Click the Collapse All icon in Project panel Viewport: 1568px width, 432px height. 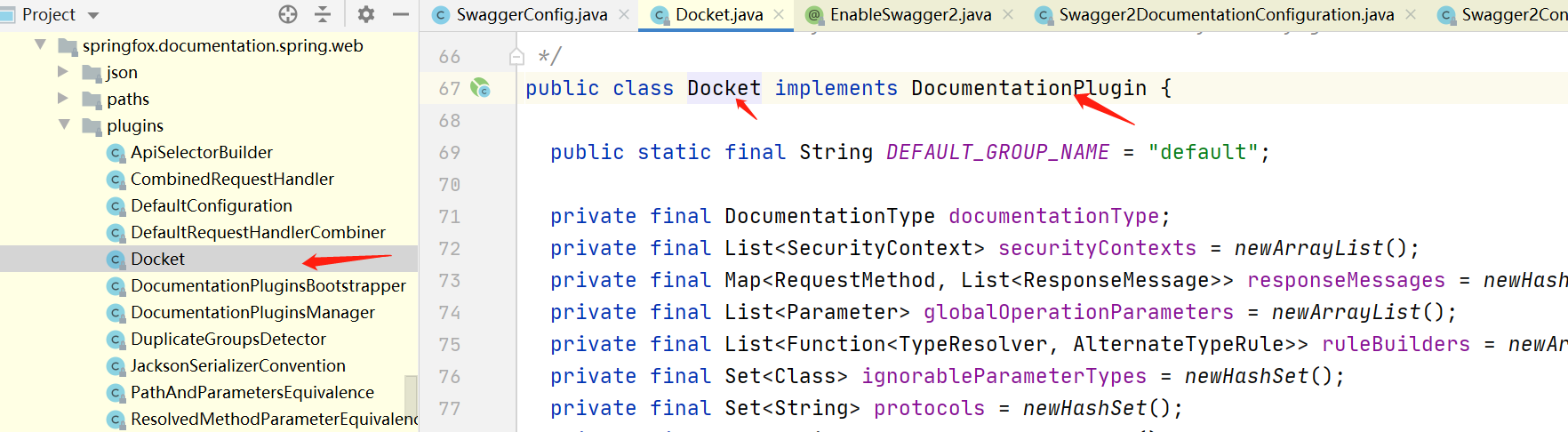(323, 14)
